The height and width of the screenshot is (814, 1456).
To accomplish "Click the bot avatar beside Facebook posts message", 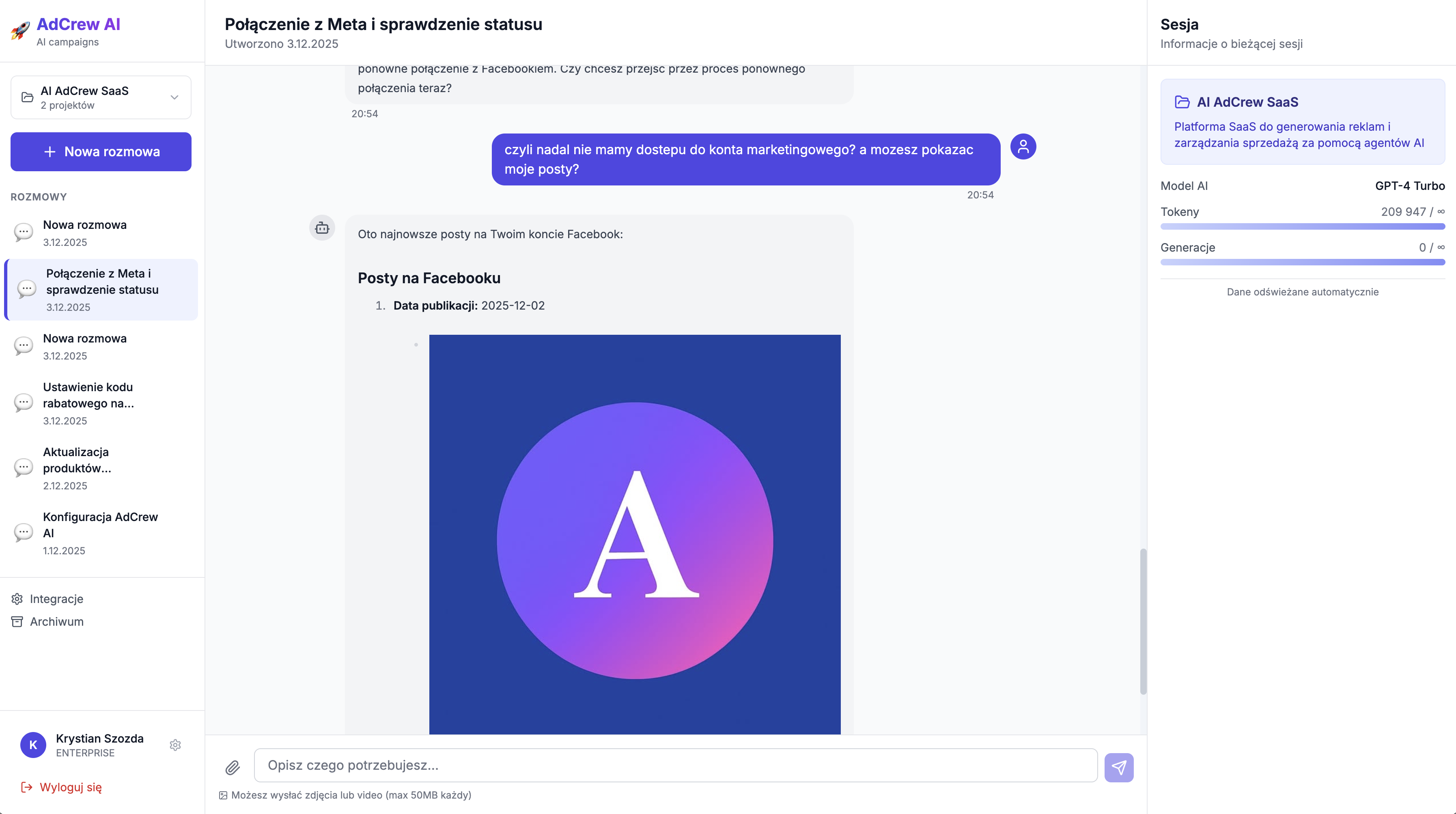I will [322, 228].
